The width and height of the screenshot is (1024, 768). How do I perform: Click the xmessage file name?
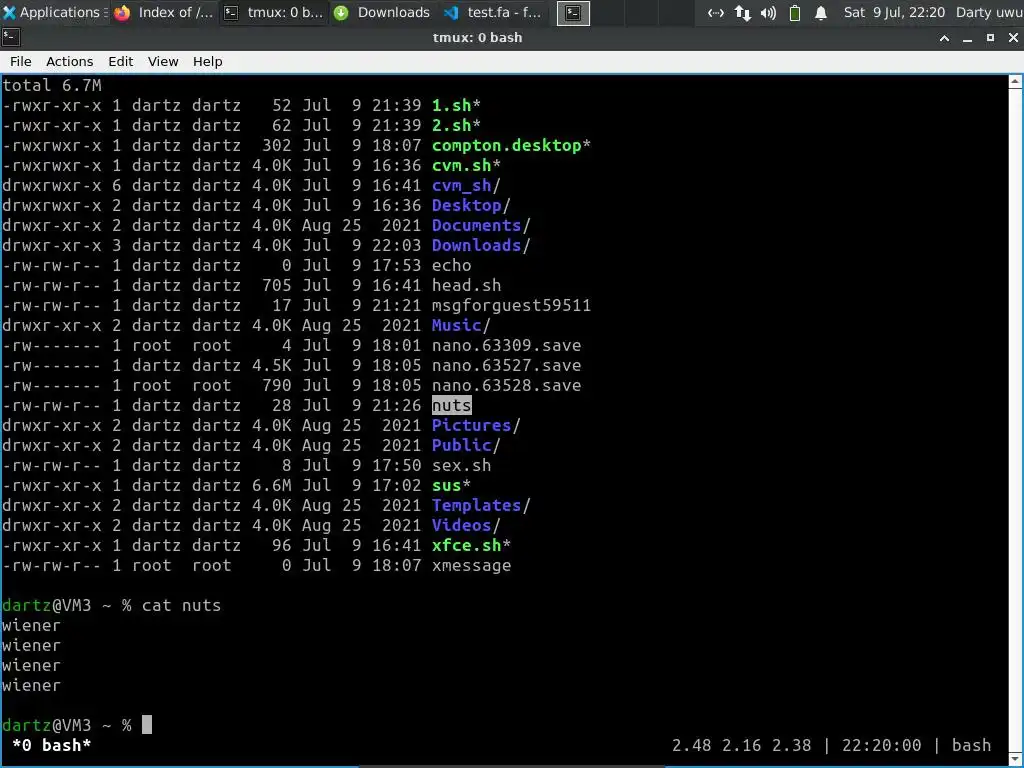tap(472, 565)
